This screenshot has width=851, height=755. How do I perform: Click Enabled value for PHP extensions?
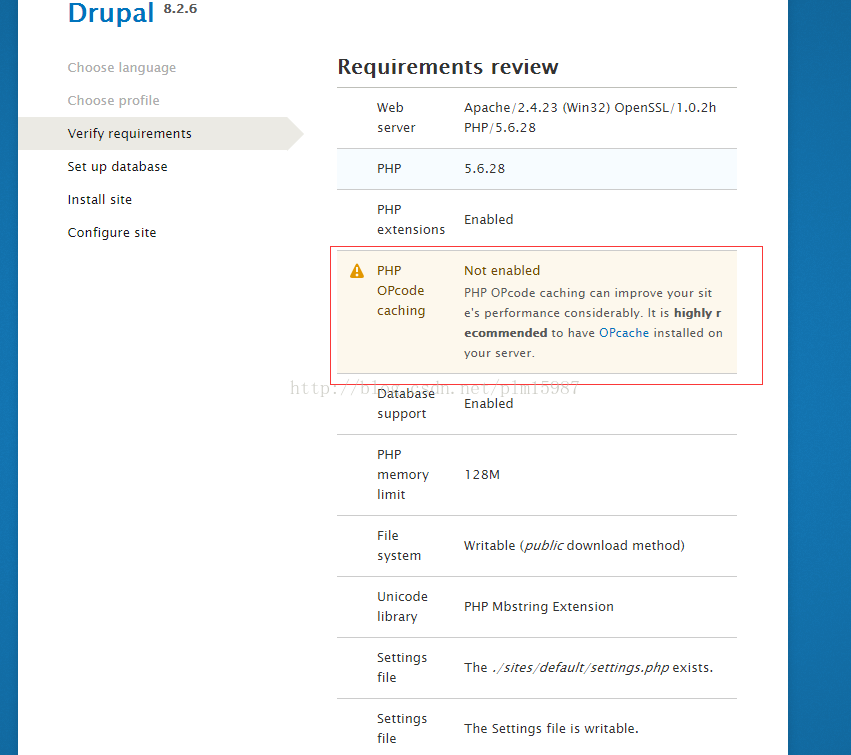[488, 220]
